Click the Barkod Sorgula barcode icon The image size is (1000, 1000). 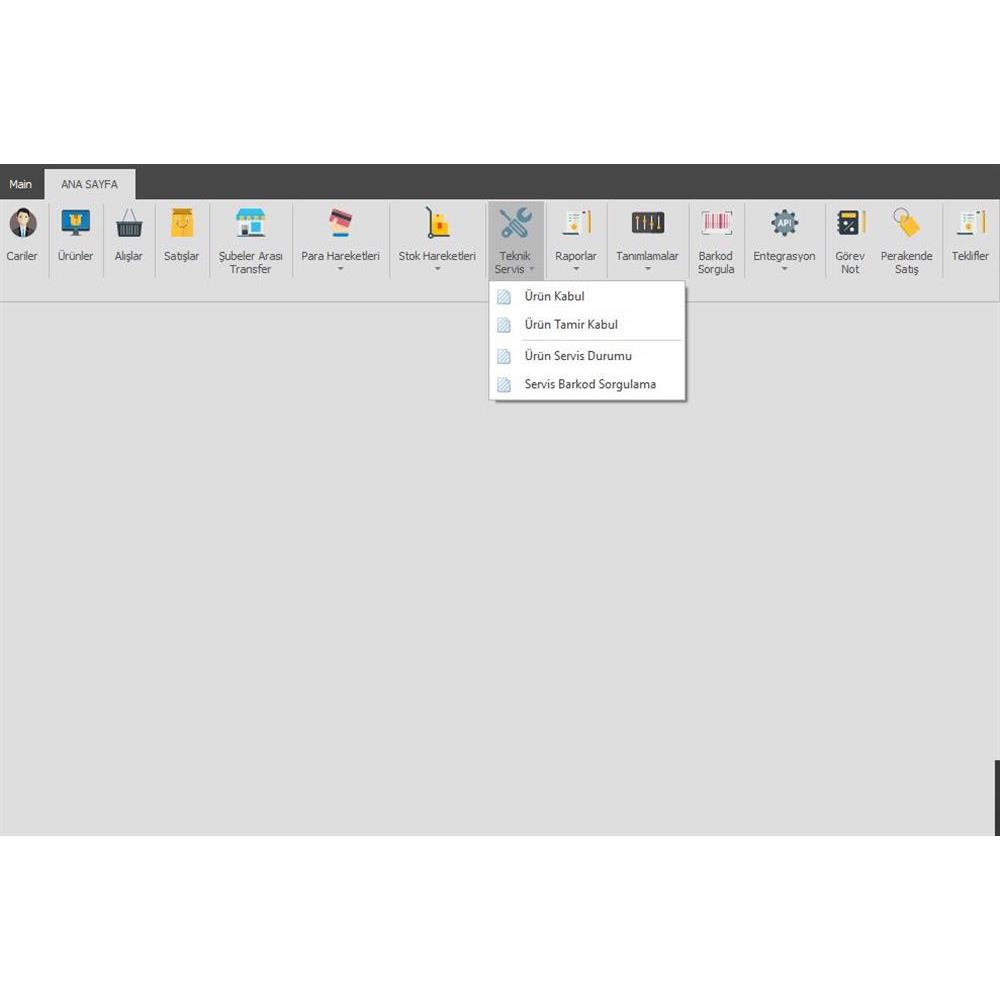[716, 224]
